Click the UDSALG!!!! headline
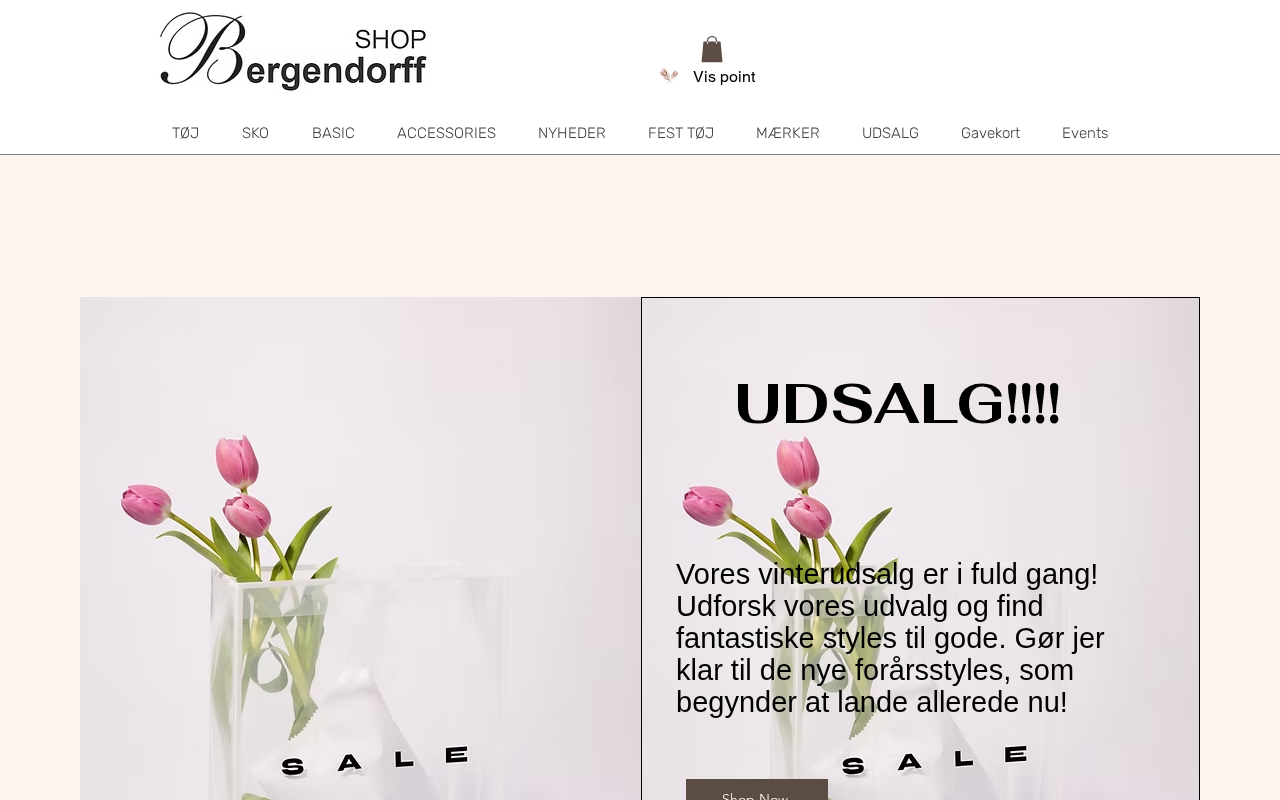 pos(897,404)
